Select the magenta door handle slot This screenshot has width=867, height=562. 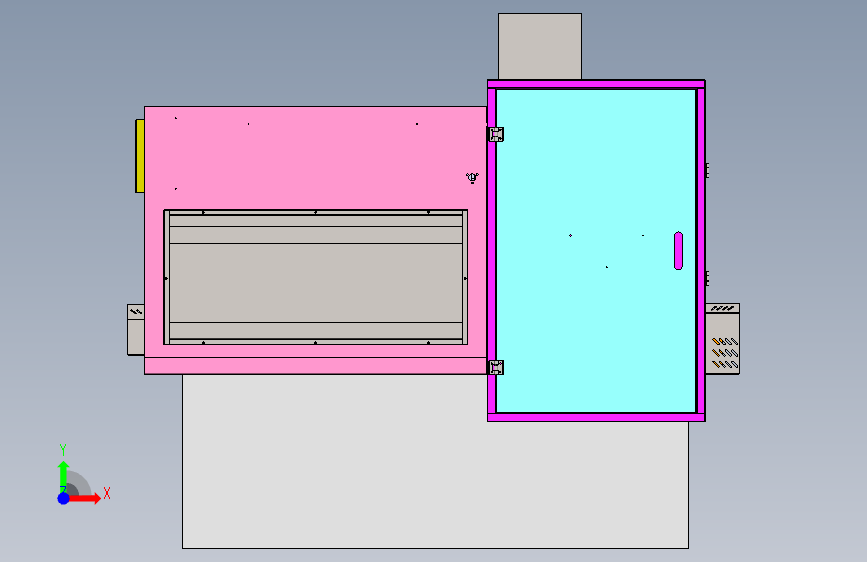point(678,251)
